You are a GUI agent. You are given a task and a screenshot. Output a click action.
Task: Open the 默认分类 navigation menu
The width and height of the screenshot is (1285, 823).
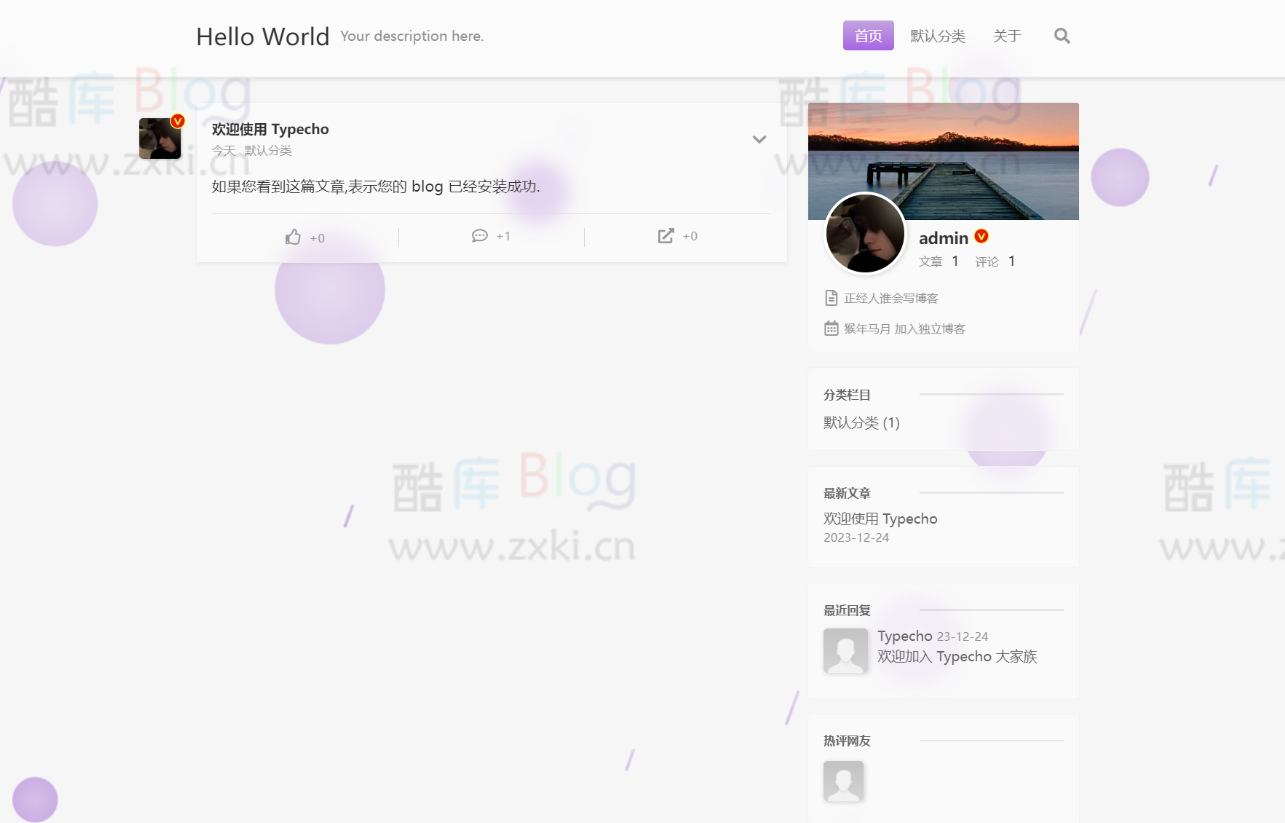pyautogui.click(x=937, y=35)
